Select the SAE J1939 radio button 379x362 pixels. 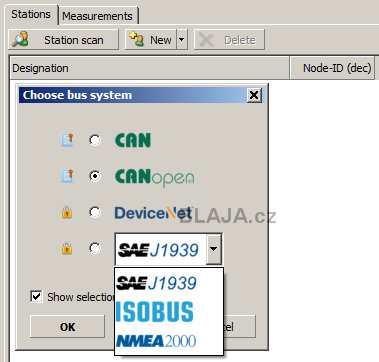coord(95,248)
